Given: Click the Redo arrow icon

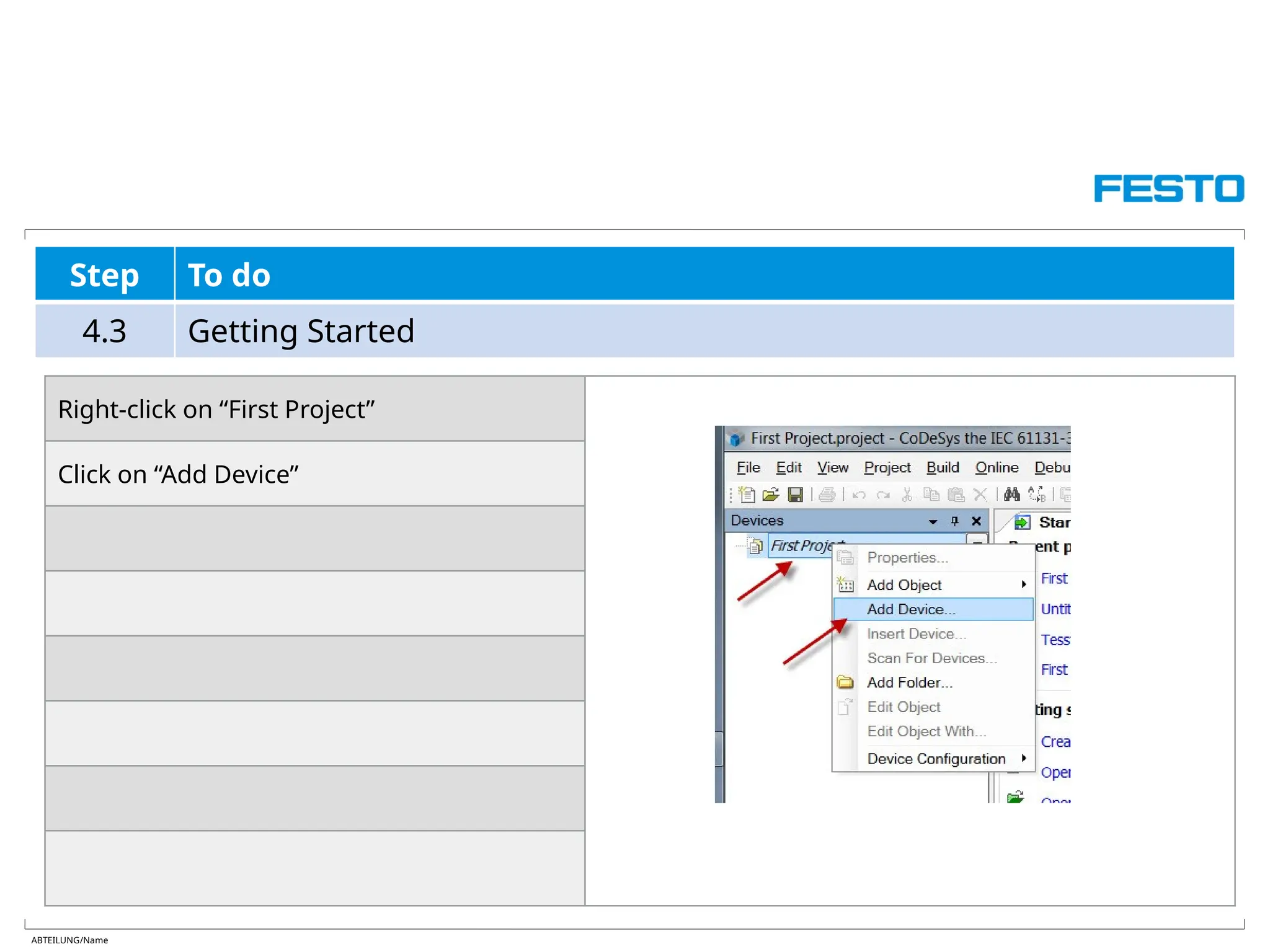Looking at the screenshot, I should tap(883, 495).
